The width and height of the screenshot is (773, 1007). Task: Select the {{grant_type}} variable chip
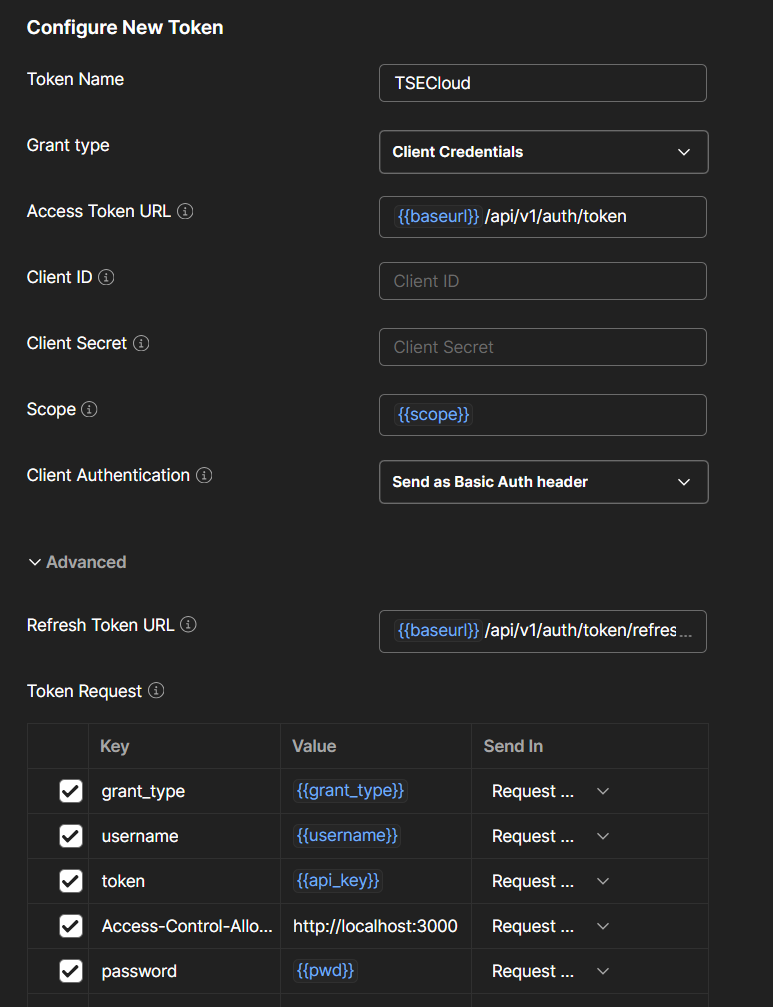350,790
